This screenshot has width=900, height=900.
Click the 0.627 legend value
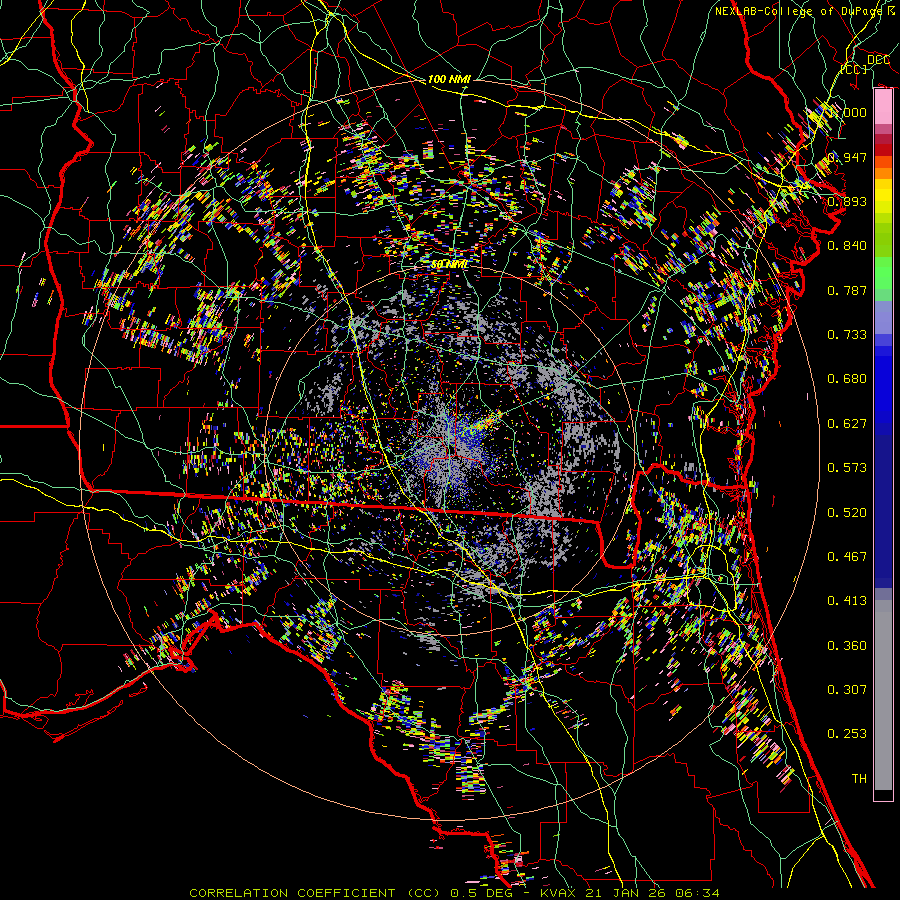pyautogui.click(x=847, y=423)
